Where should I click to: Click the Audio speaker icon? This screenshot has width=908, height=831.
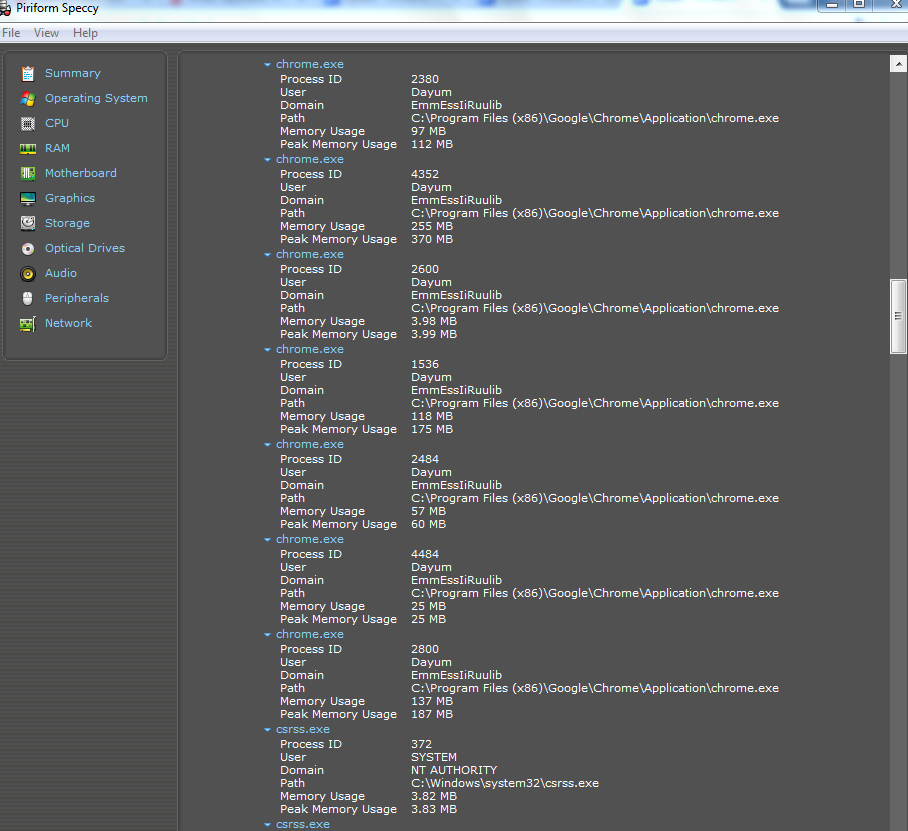(28, 274)
